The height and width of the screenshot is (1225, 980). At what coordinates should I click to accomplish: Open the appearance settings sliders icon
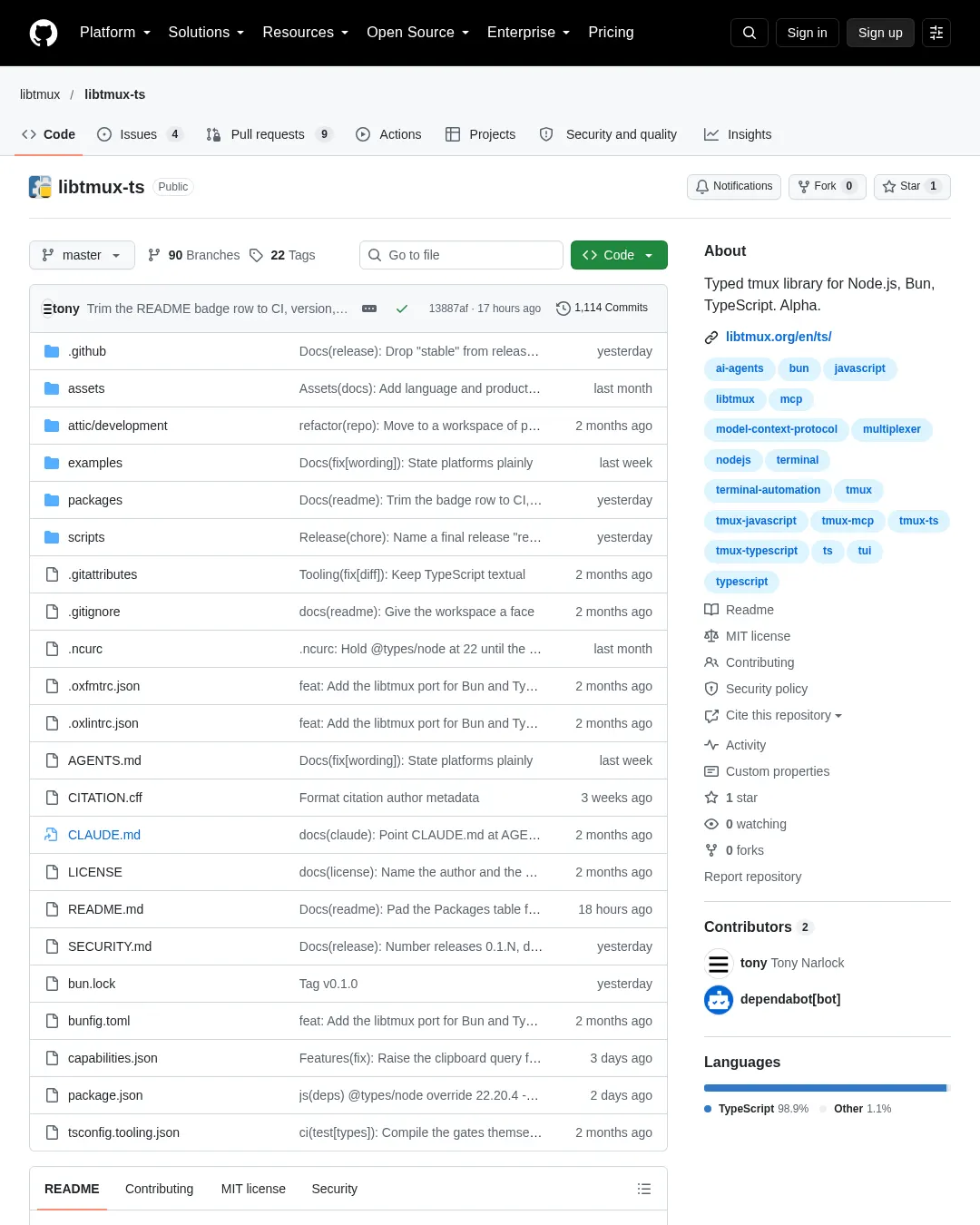936,33
